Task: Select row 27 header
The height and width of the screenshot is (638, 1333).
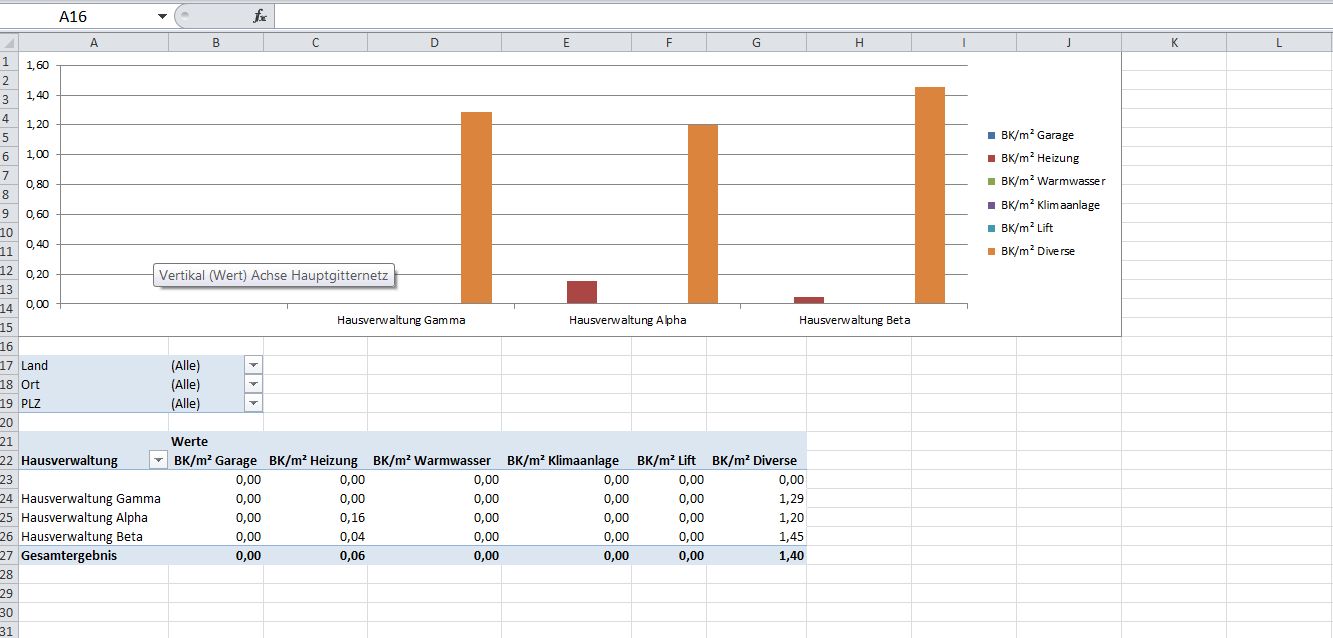Action: (x=9, y=555)
